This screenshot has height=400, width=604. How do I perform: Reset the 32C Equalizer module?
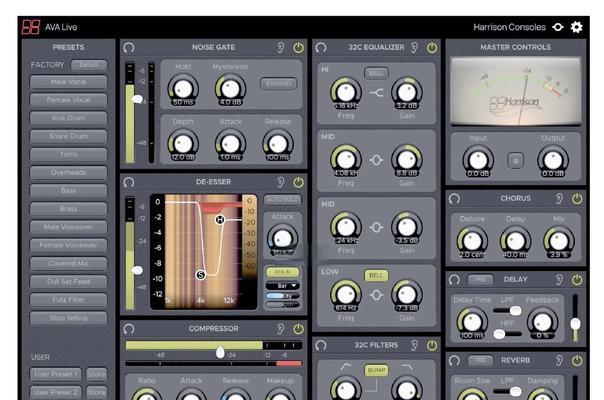pos(321,48)
